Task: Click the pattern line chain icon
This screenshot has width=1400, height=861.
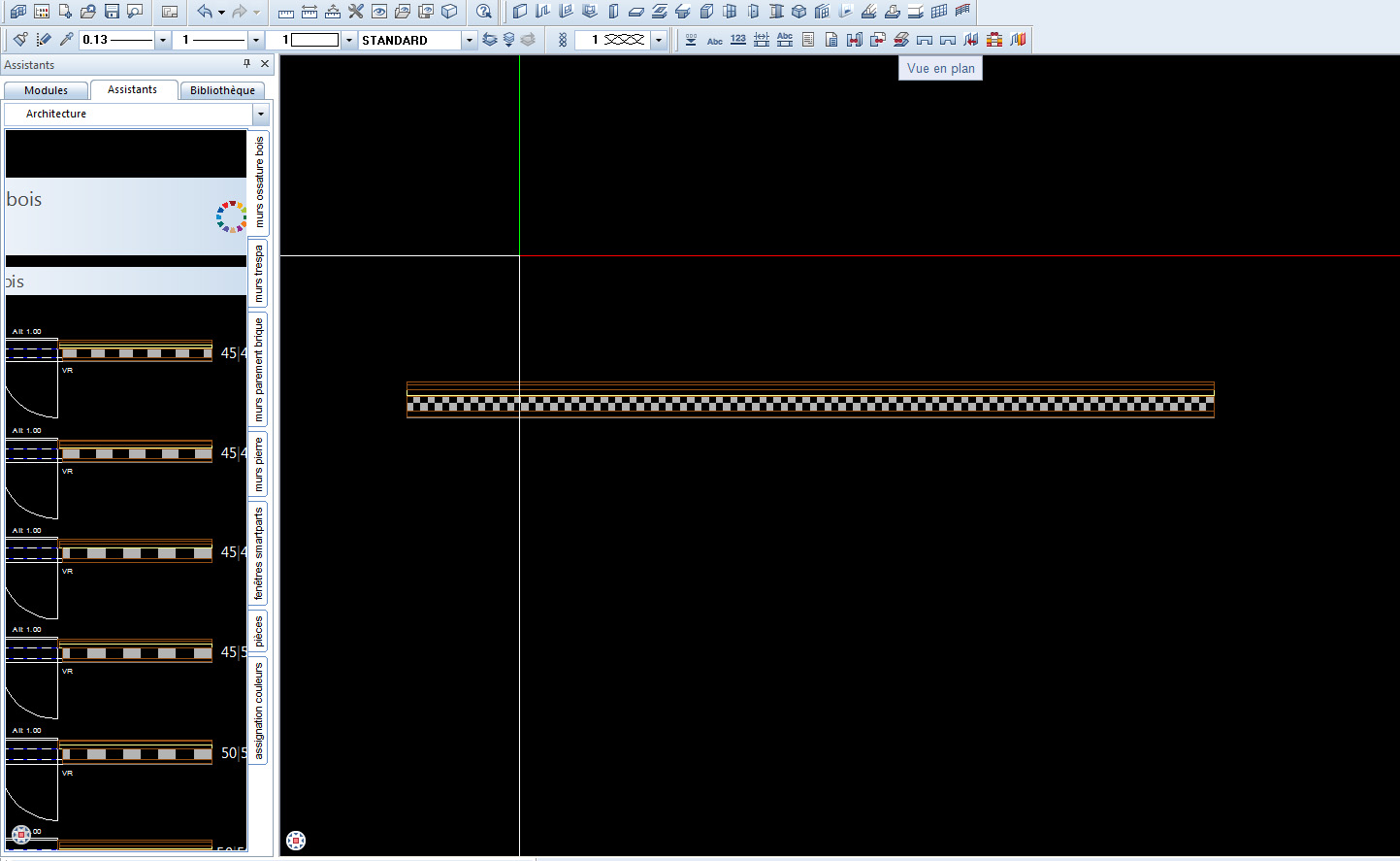Action: click(563, 40)
